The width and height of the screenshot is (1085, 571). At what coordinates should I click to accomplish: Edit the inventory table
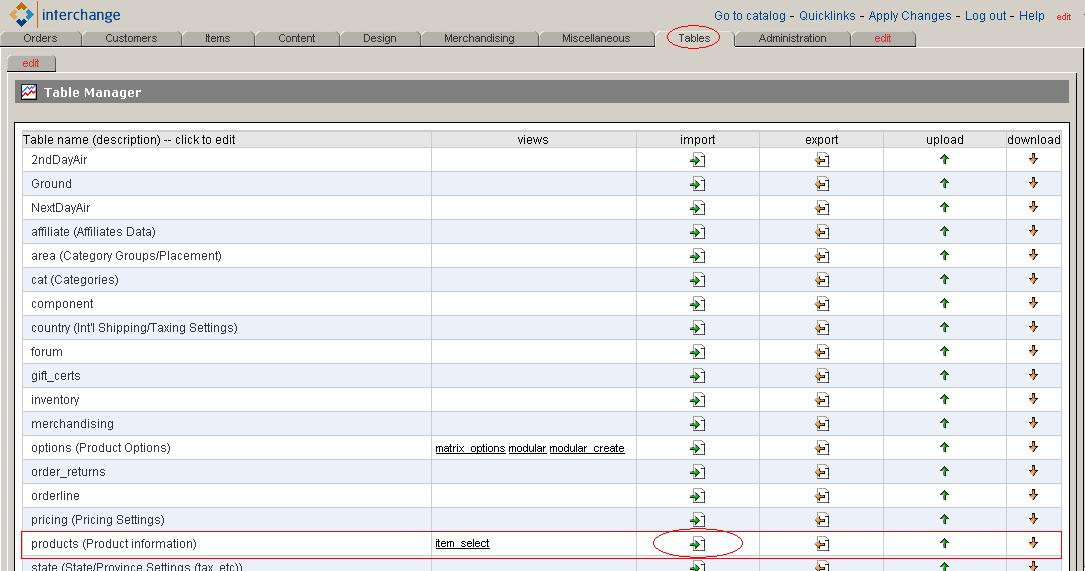[x=55, y=400]
